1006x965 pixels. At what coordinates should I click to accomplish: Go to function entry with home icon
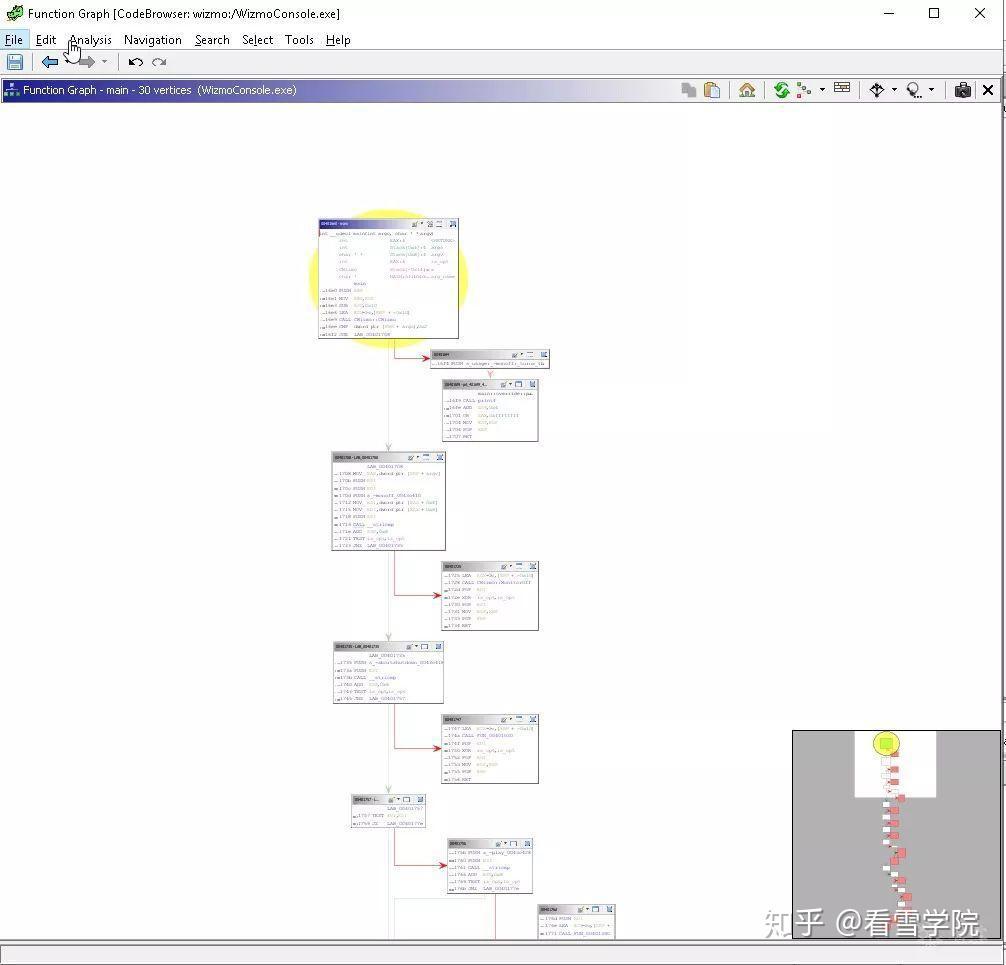coord(747,90)
